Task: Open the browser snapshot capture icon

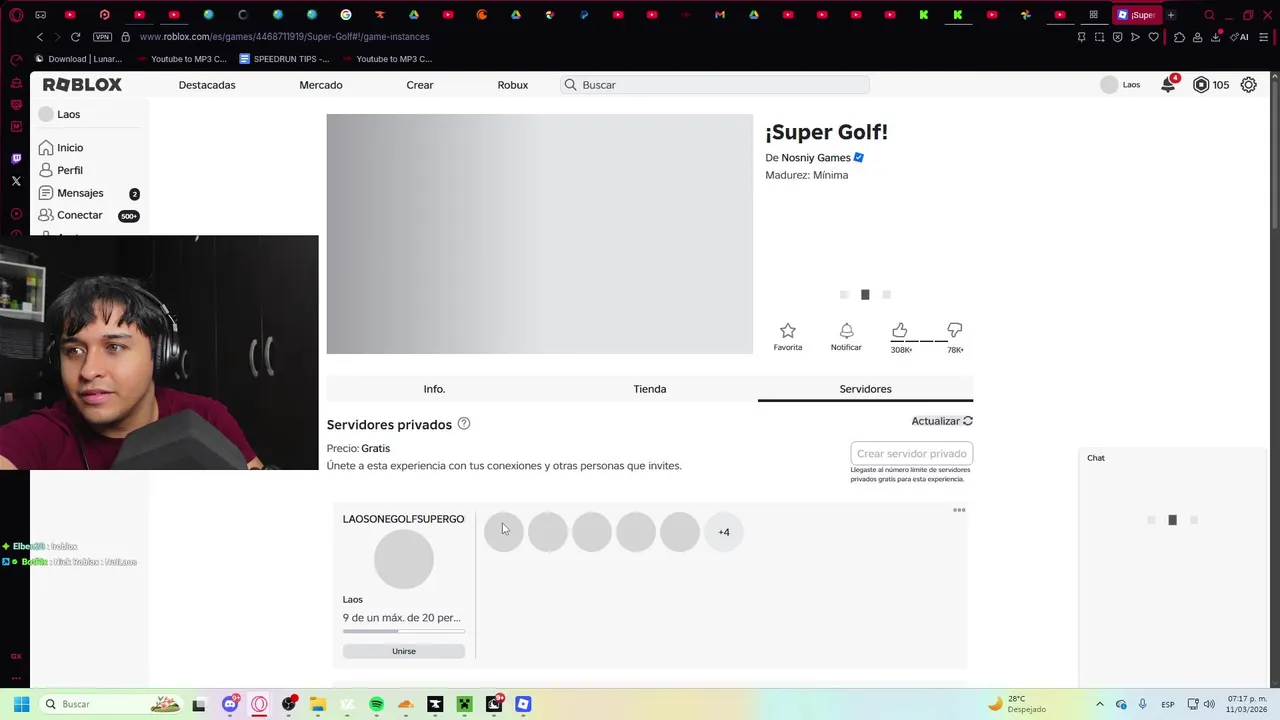Action: point(1099,37)
